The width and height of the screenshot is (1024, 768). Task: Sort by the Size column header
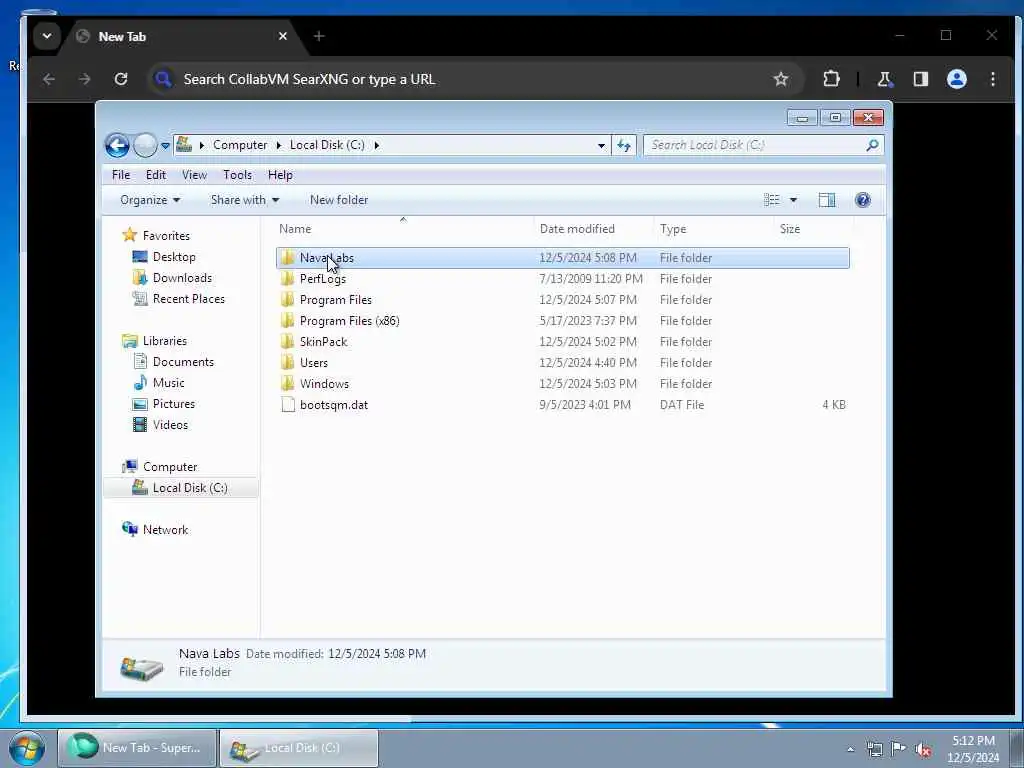pos(790,229)
